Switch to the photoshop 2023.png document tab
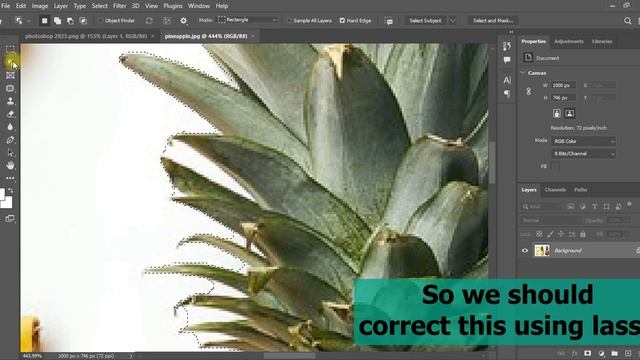This screenshot has width=640, height=360. (x=86, y=36)
